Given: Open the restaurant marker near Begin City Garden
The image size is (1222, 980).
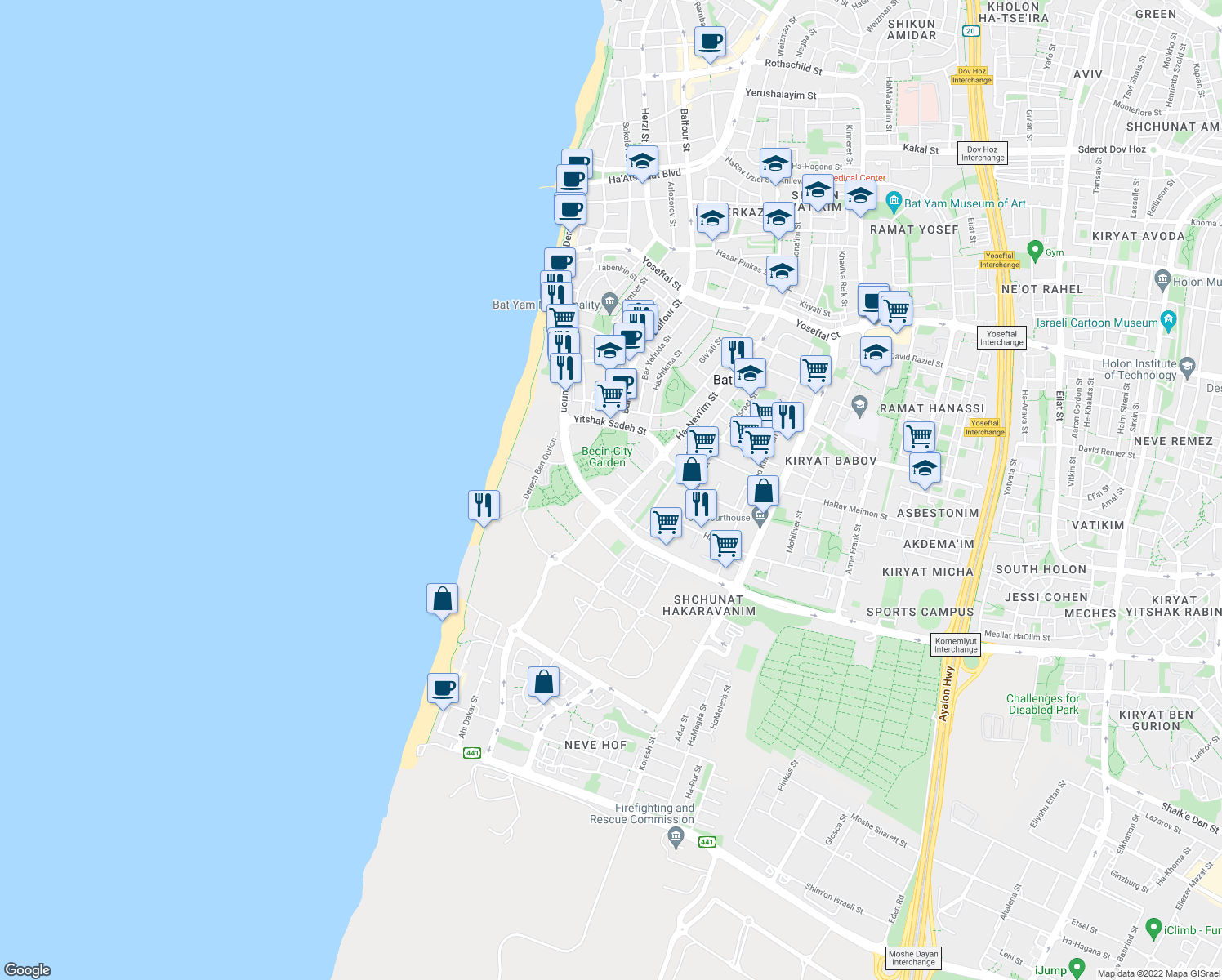Looking at the screenshot, I should click(484, 506).
